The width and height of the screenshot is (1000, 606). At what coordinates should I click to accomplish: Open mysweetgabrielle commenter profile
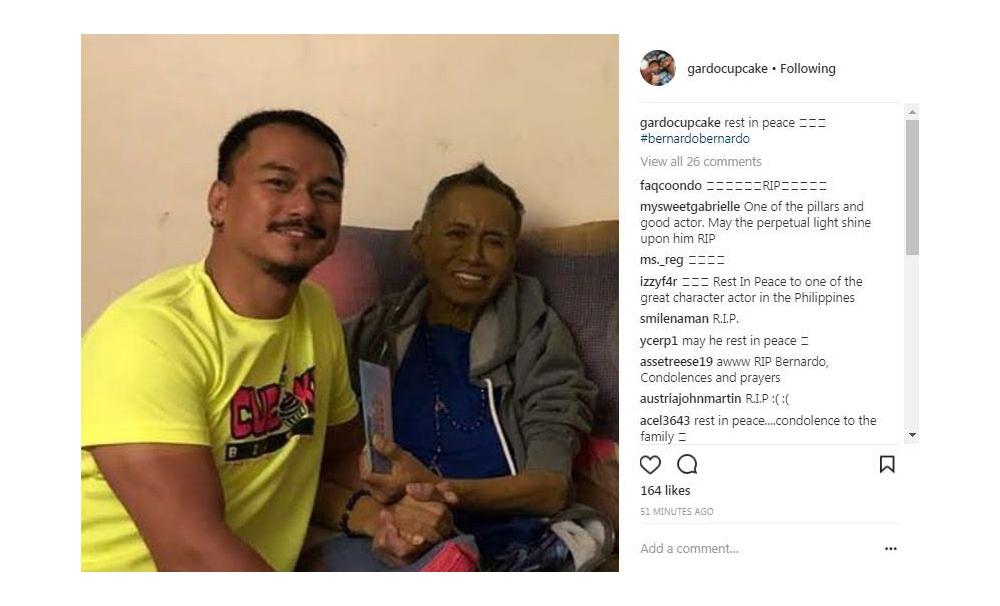click(690, 207)
